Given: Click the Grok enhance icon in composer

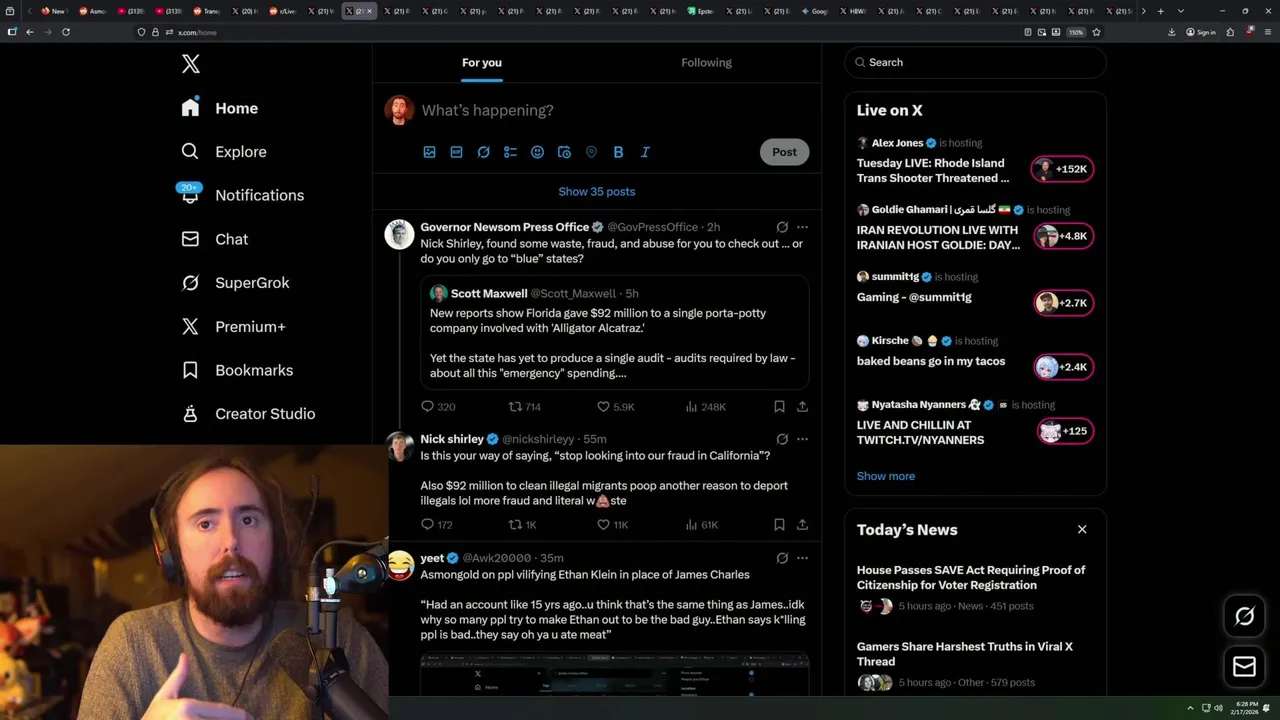Looking at the screenshot, I should click(483, 152).
